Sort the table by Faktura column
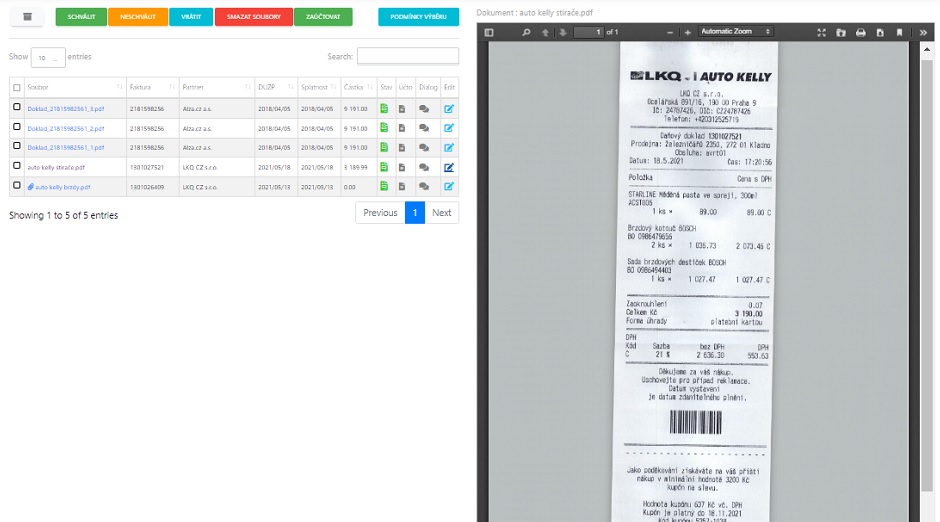This screenshot has width=940, height=522. click(151, 87)
